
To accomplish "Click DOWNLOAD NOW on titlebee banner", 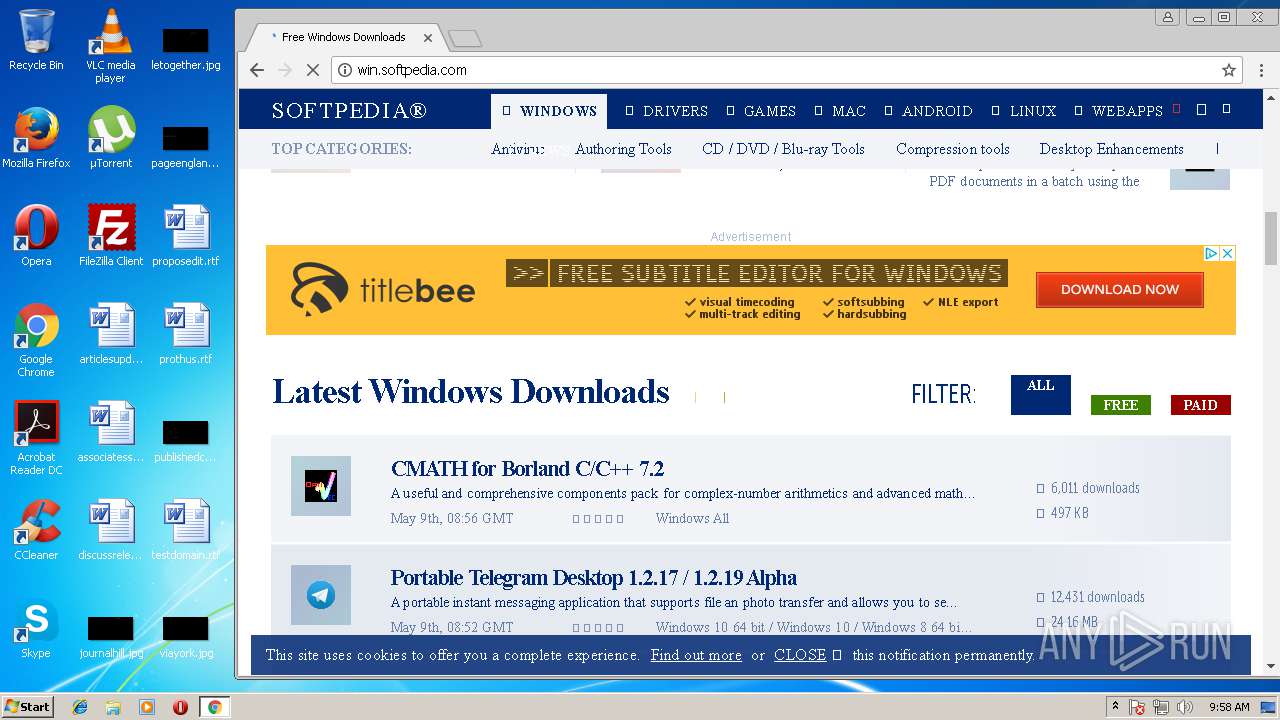I will (x=1120, y=289).
